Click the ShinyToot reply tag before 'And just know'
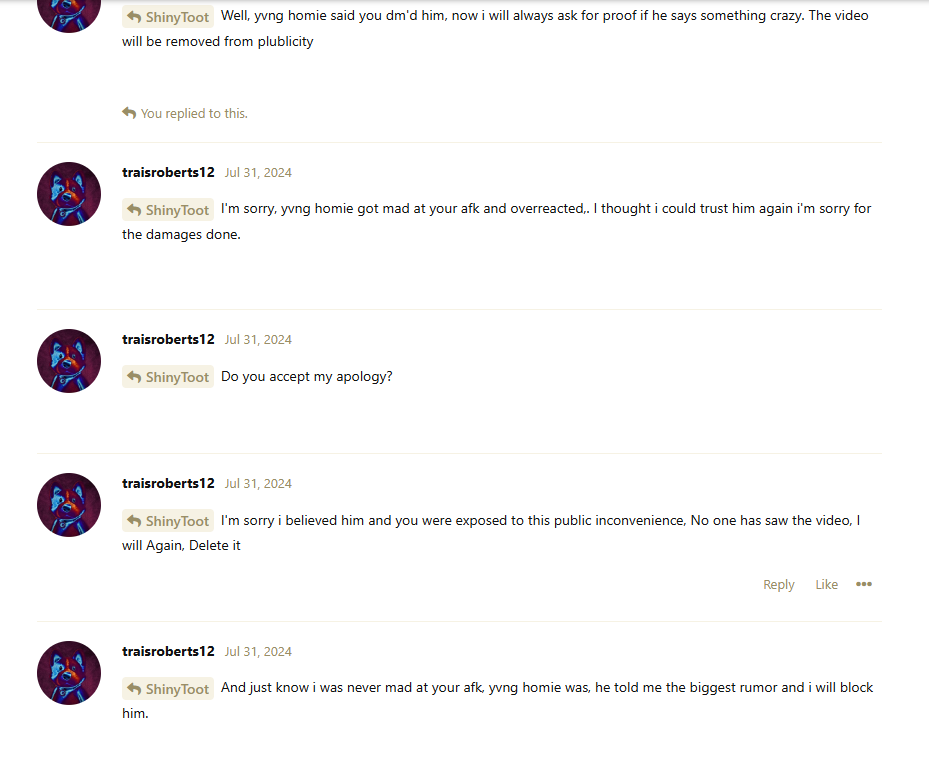Screen dimensions: 929x771 [168, 689]
